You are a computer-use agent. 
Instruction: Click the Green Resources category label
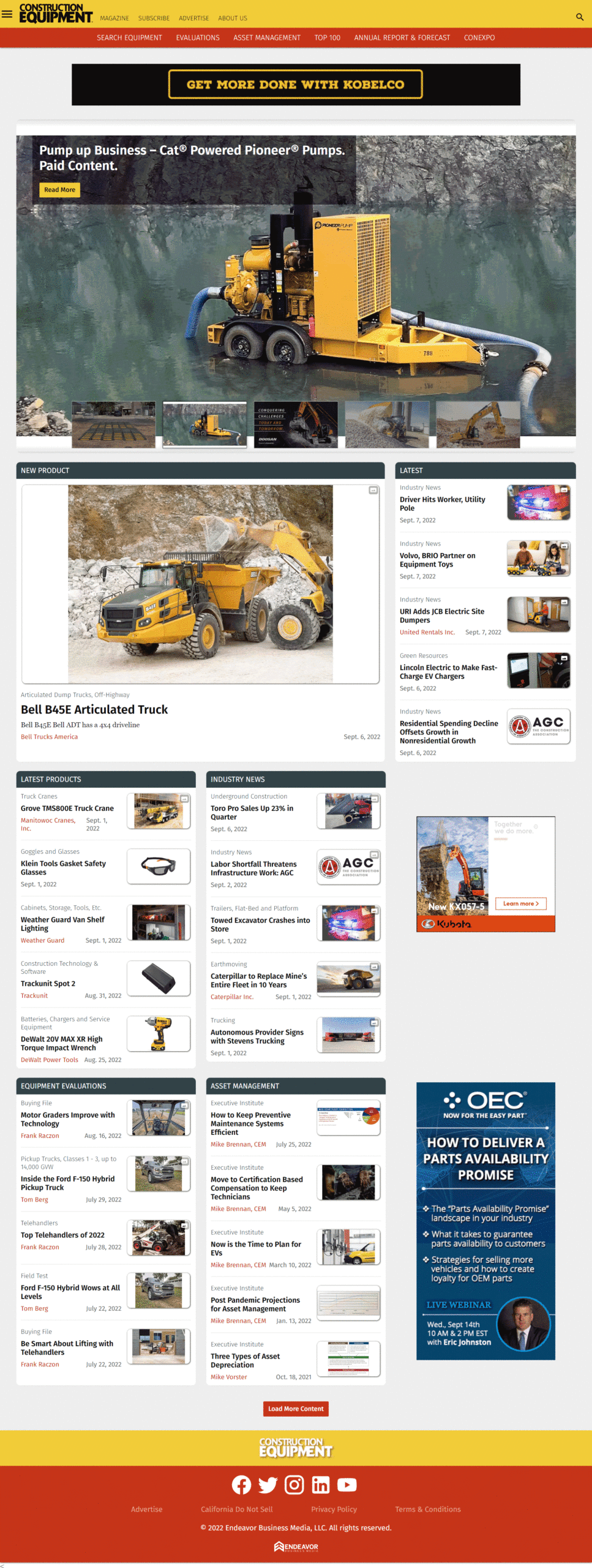(424, 655)
